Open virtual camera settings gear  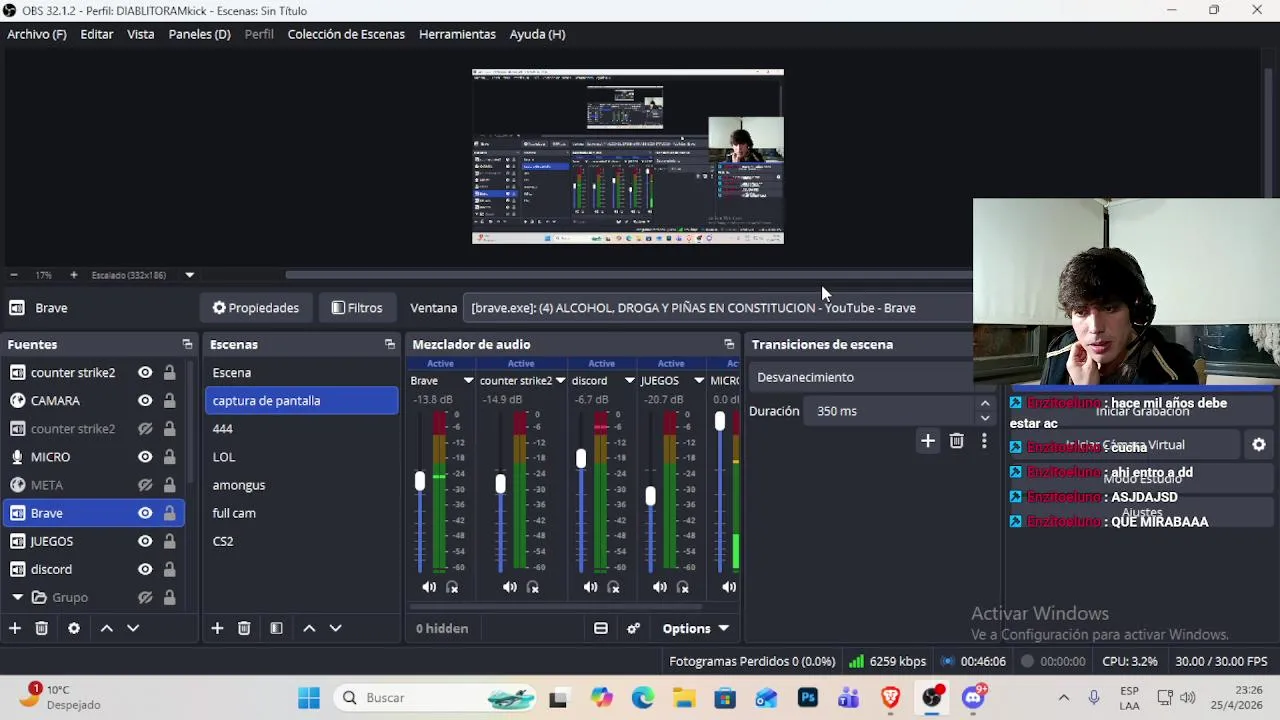(1259, 445)
